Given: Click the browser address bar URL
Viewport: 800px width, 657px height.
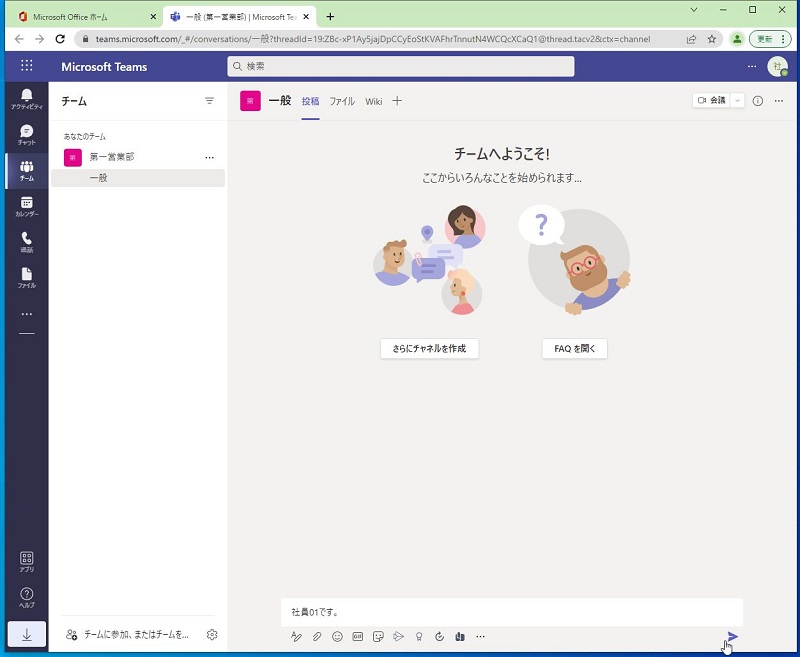Looking at the screenshot, I should [372, 39].
